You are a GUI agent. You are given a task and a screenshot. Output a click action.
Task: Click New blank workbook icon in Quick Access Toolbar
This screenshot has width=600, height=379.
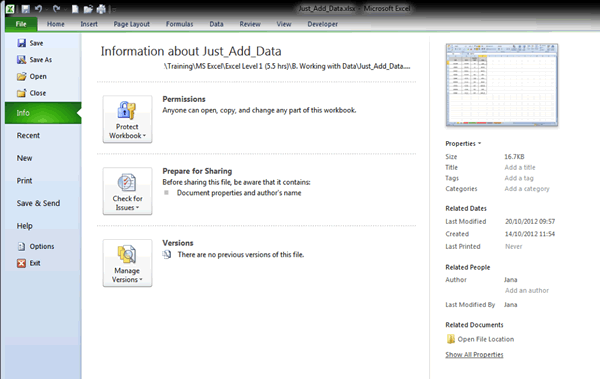[x=75, y=8]
